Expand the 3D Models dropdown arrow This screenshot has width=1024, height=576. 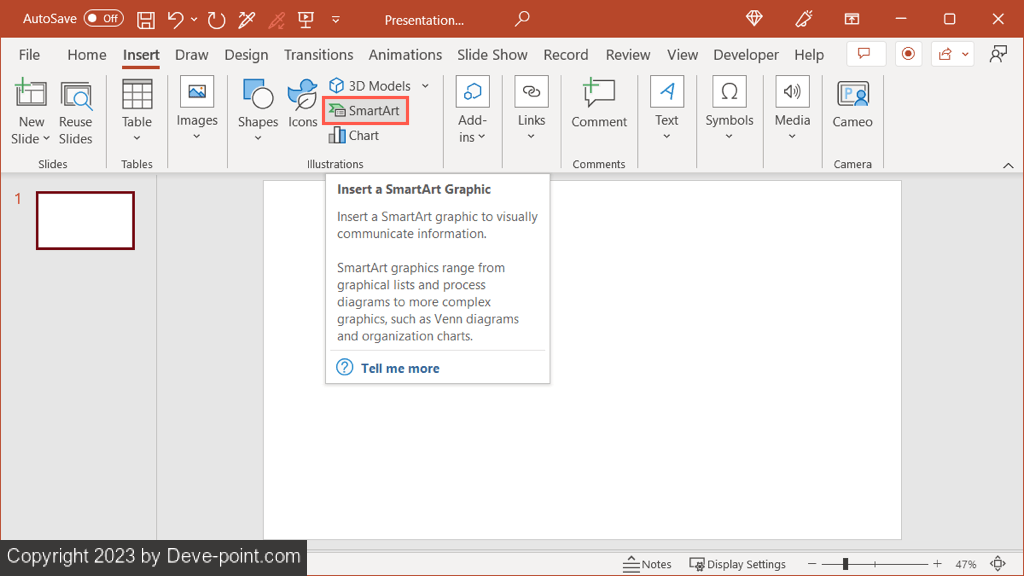pyautogui.click(x=425, y=86)
